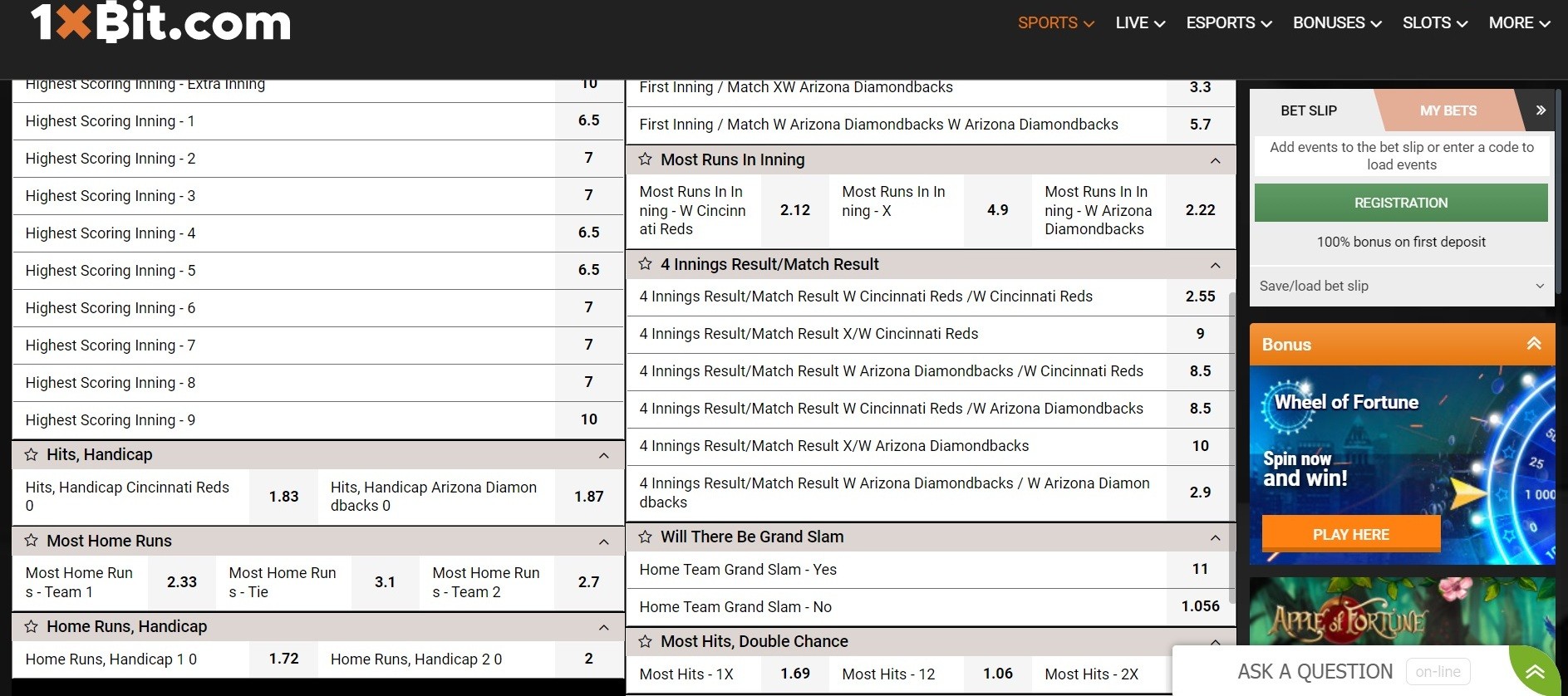Pick 4 Innings Result W Cincinnati Reds/W Cincinnati Reds 2.55

tap(1200, 297)
